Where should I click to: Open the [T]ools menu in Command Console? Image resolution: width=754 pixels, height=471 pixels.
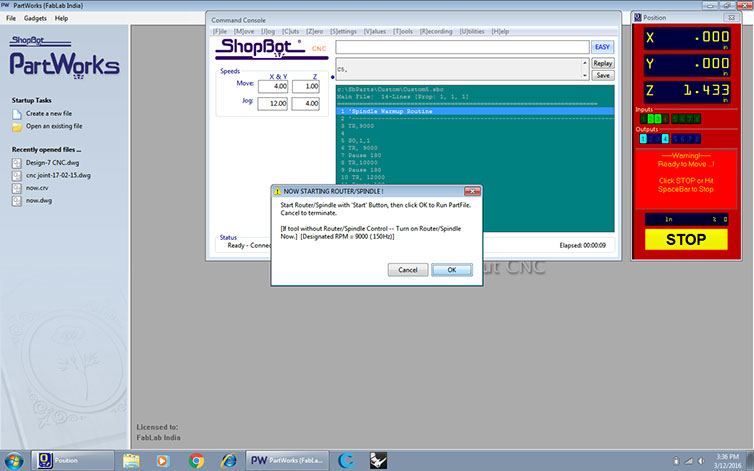tap(402, 31)
